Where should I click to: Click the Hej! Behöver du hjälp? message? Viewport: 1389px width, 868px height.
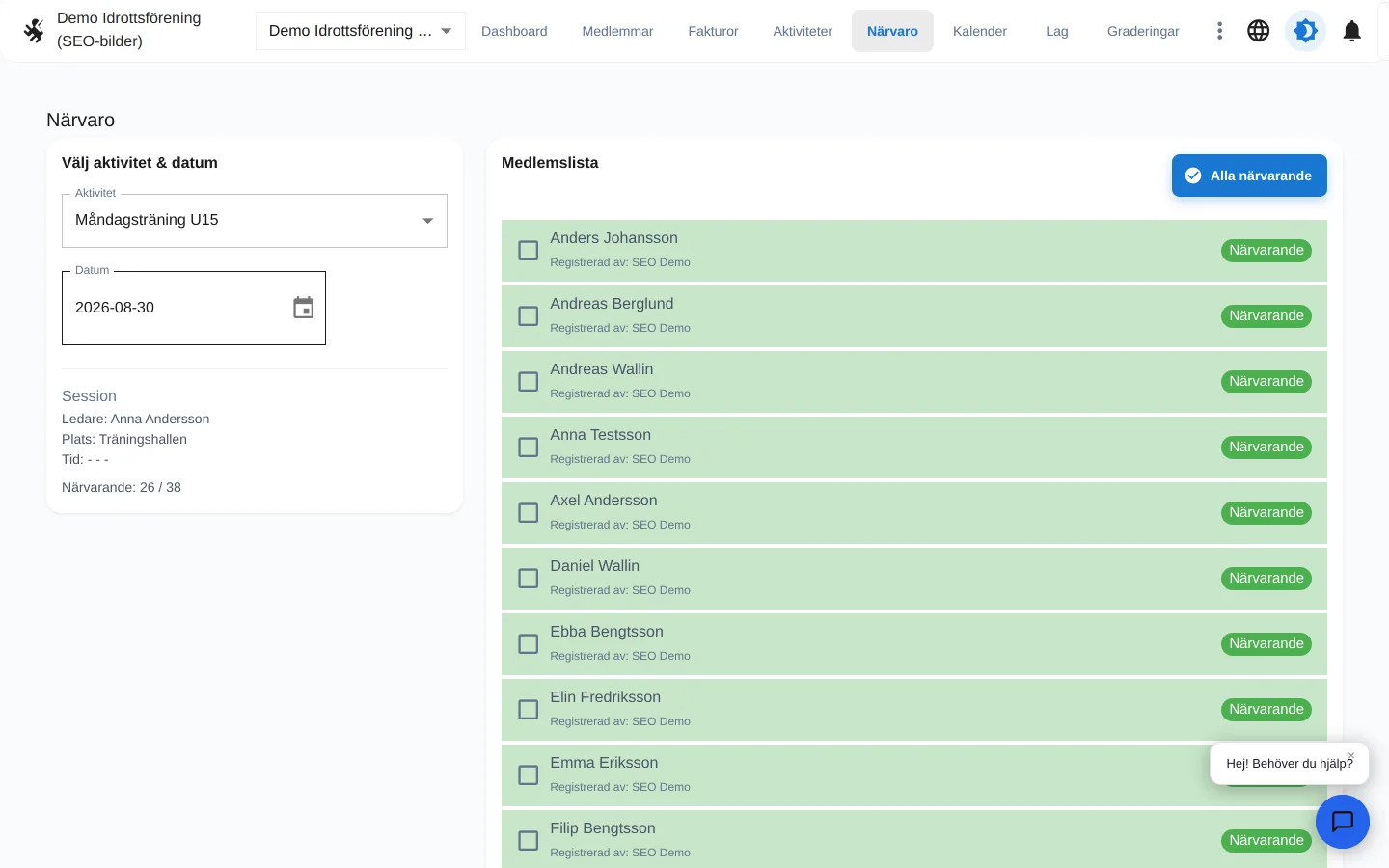1290,764
